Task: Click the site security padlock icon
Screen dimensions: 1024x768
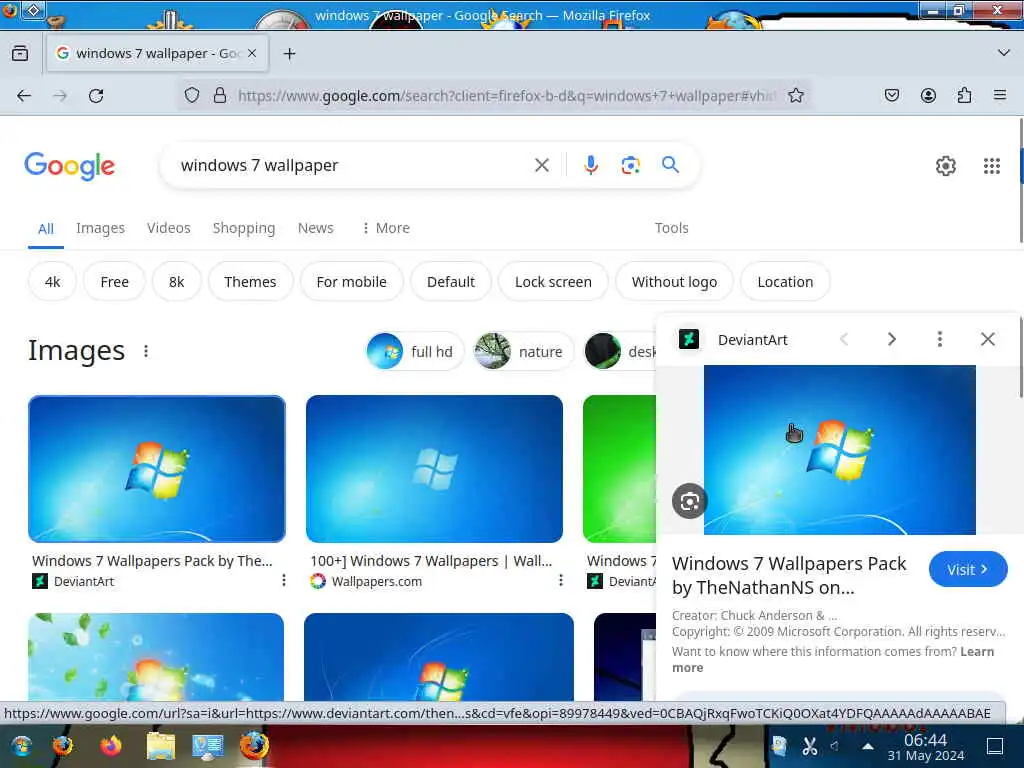Action: coord(220,95)
